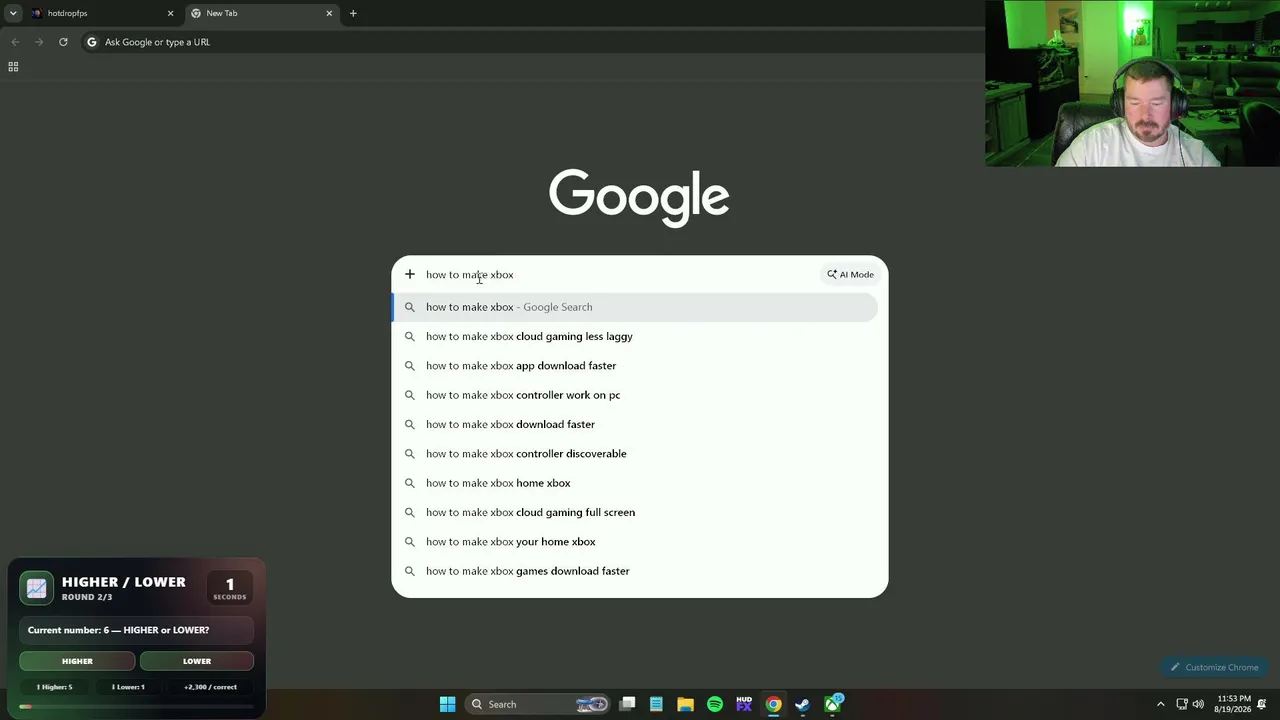
Task: Select 'how to make xbox - Google Search' suggestion
Action: point(635,307)
